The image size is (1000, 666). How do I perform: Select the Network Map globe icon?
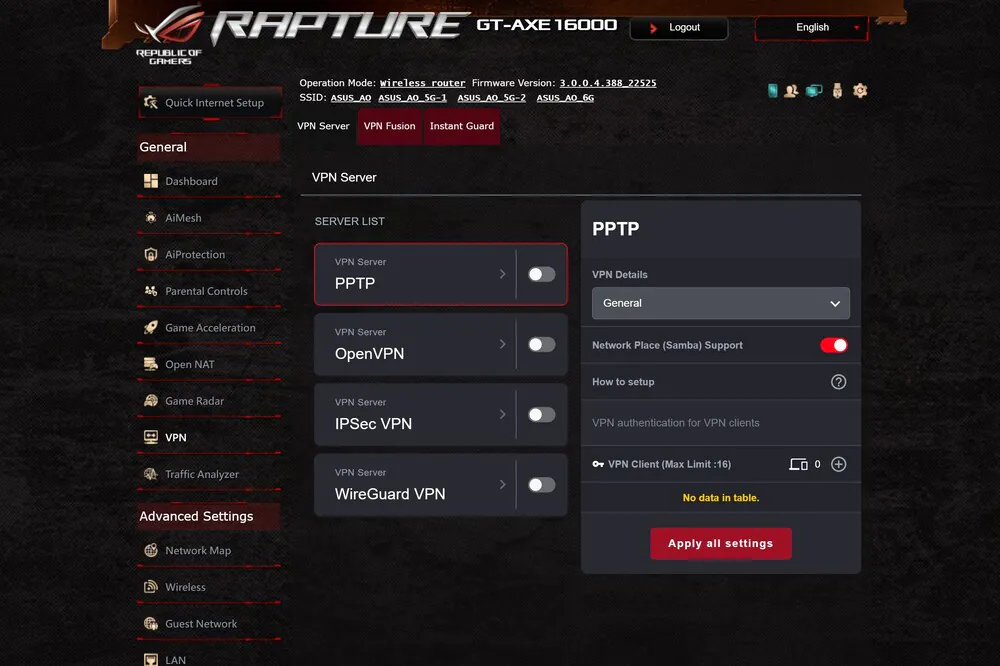(151, 550)
